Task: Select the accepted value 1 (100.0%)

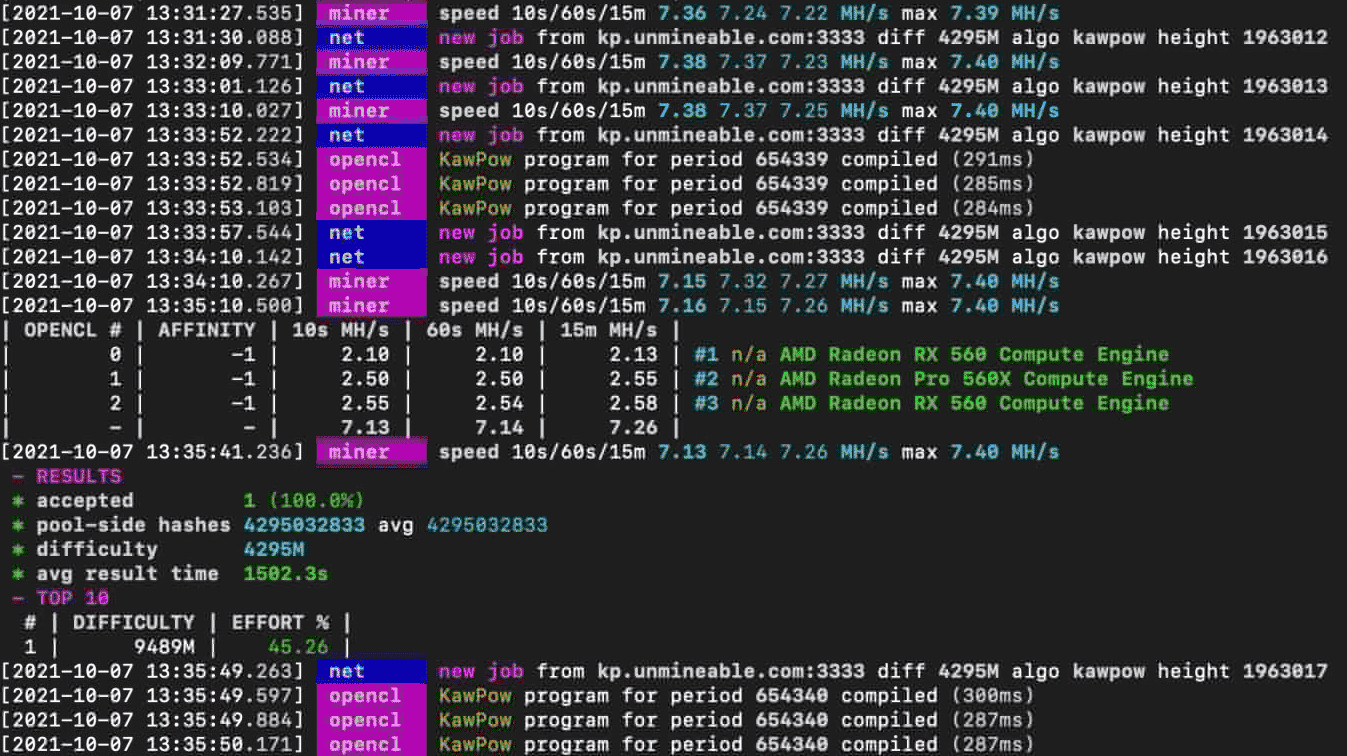Action: point(304,500)
